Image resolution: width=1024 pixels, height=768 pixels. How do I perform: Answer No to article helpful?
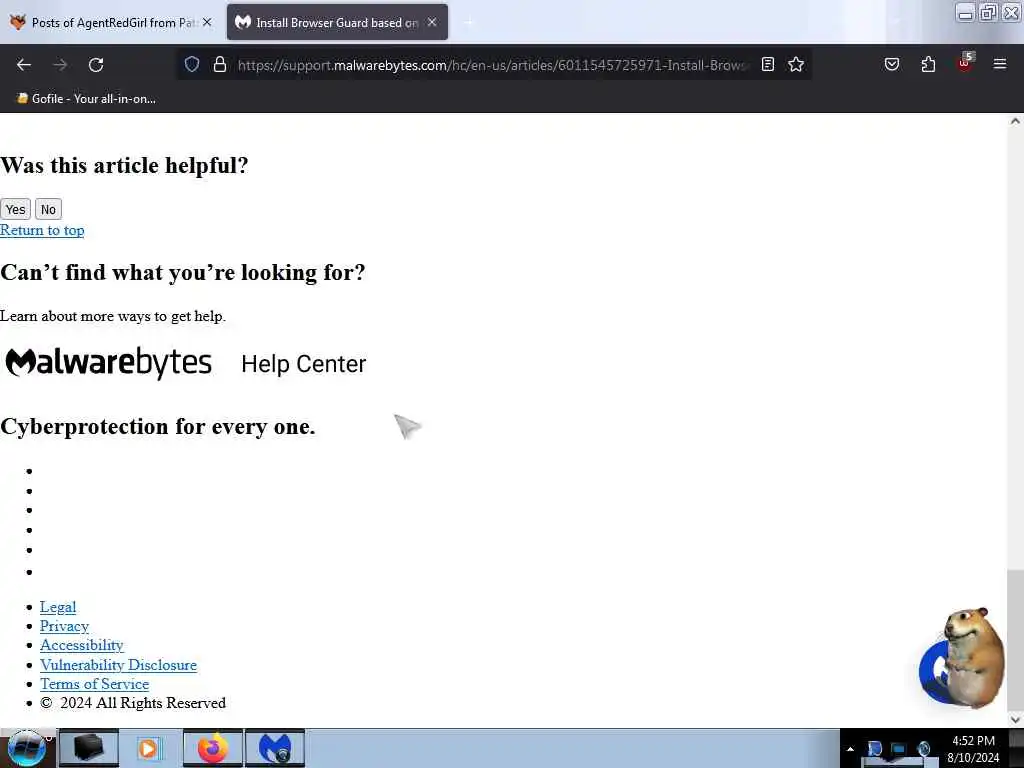pos(48,210)
